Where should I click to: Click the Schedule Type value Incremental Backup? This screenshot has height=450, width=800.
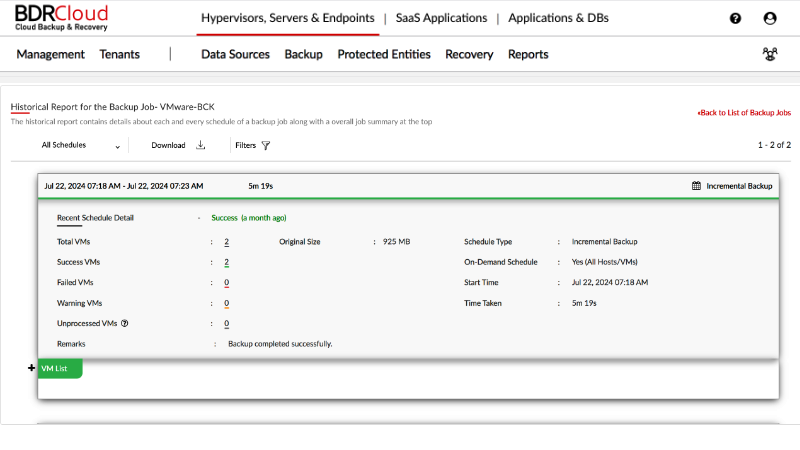(x=605, y=242)
